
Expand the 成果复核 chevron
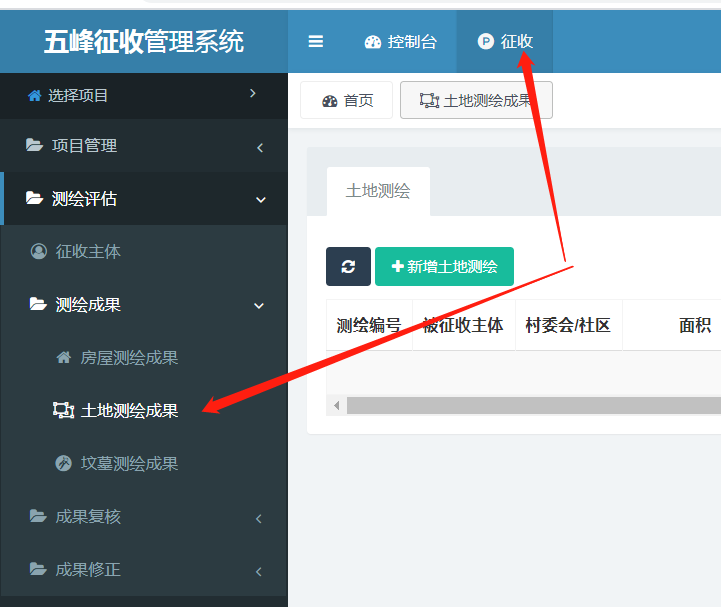tap(258, 519)
